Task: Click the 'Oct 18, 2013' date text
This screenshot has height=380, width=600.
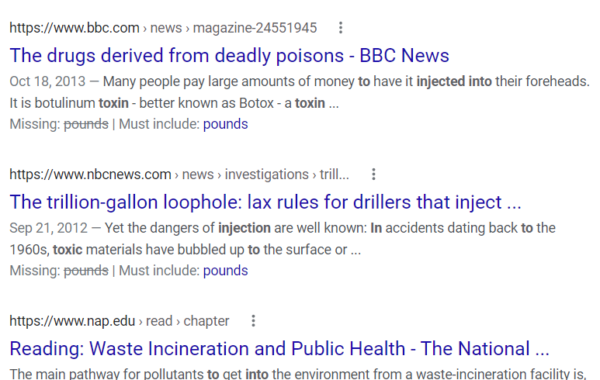Action: pyautogui.click(x=47, y=82)
